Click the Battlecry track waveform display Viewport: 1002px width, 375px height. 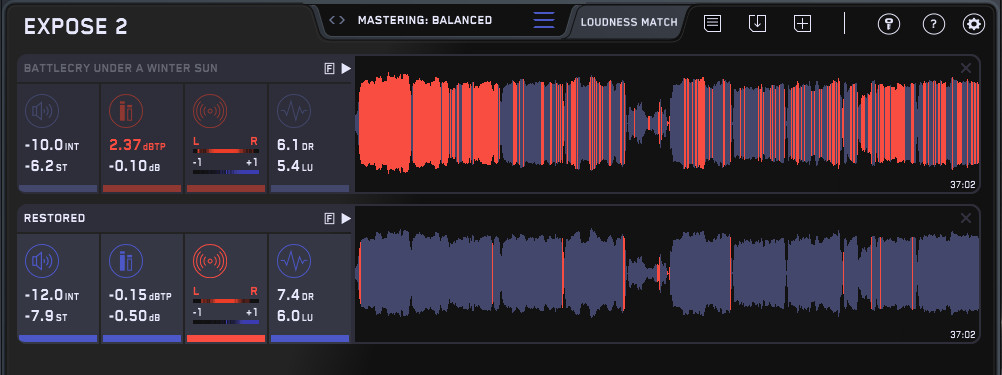pos(667,124)
